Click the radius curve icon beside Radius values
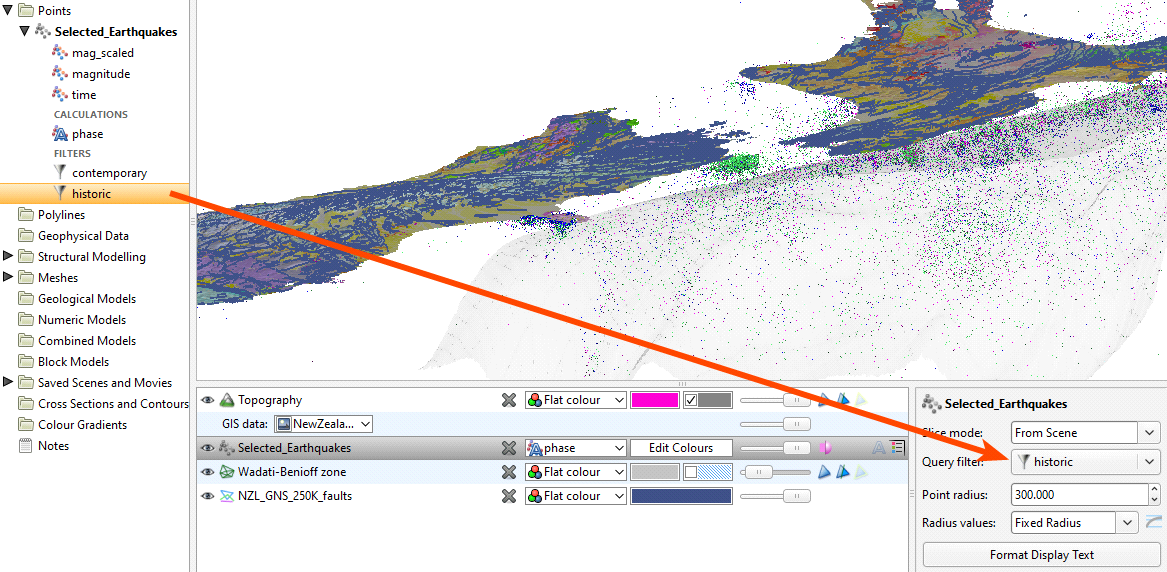Screen dimensions: 1167x572 pyautogui.click(x=1153, y=522)
